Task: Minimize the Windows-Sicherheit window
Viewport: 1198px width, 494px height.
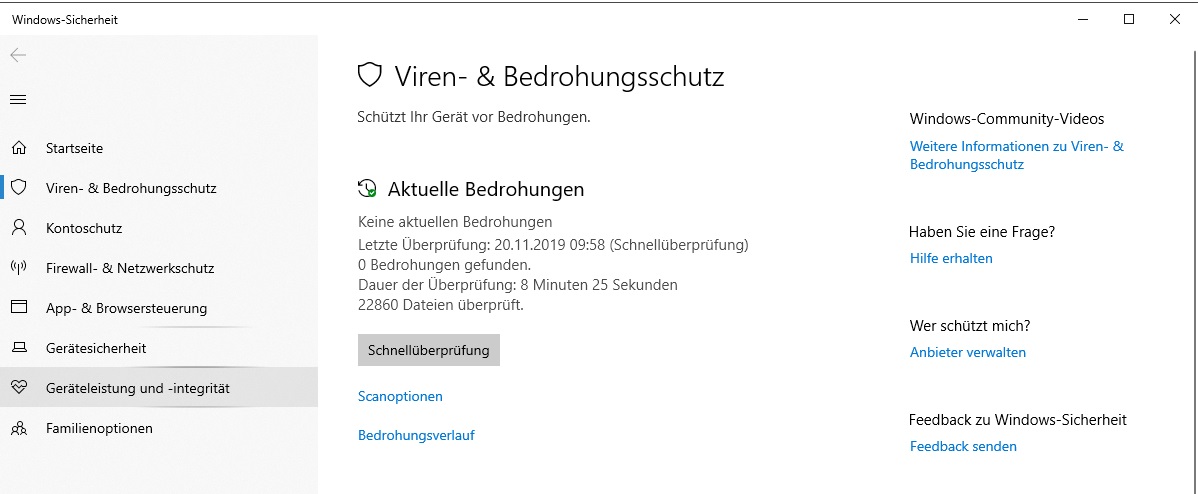Action: pyautogui.click(x=1083, y=20)
